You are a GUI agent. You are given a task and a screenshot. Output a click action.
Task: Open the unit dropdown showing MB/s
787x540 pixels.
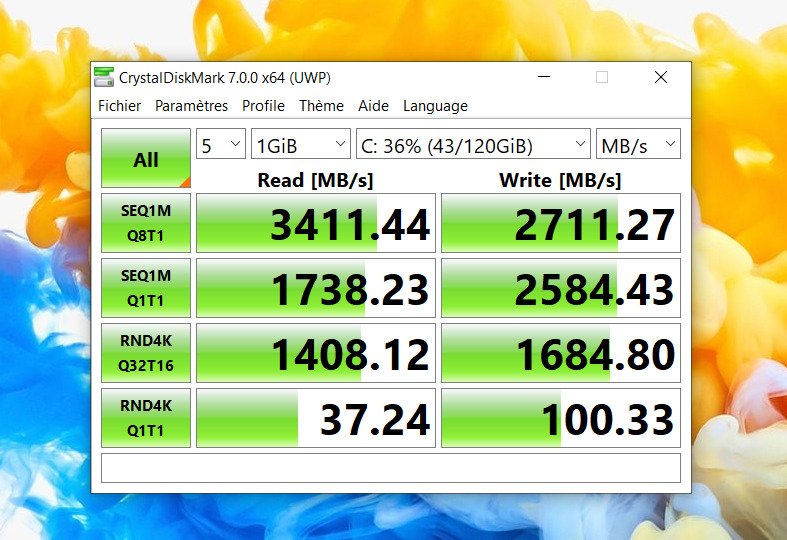638,144
